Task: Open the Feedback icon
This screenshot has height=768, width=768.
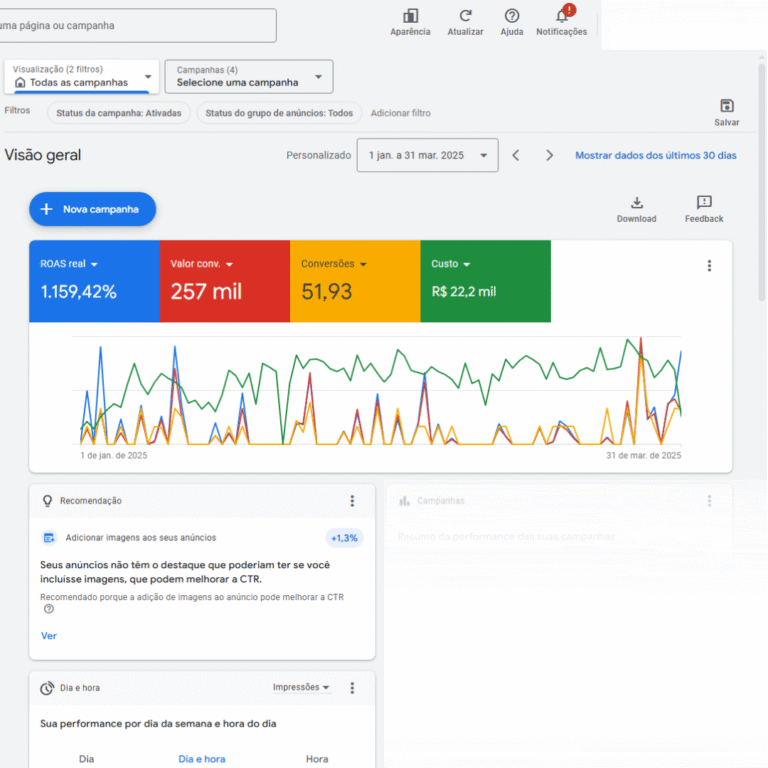Action: pos(704,202)
